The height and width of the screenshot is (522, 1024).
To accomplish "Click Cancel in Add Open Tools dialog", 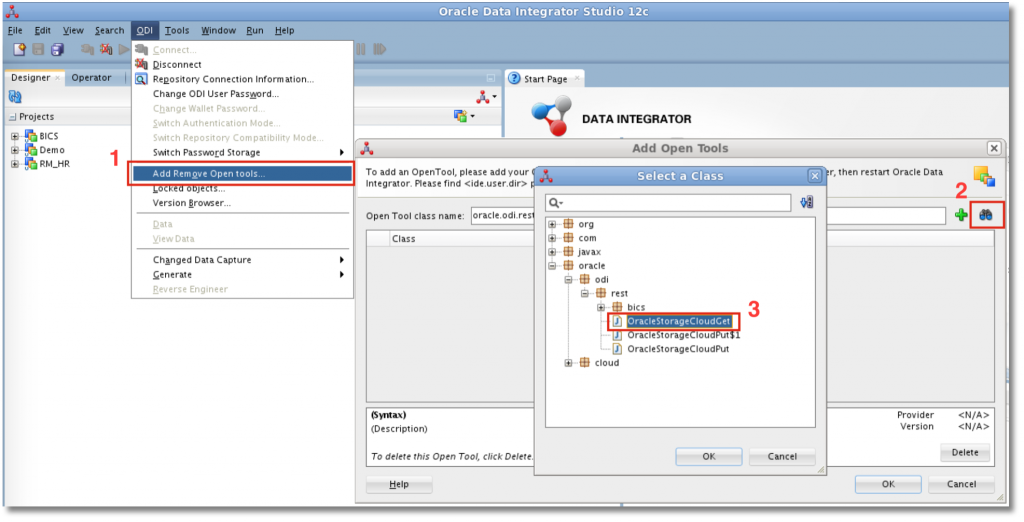I will 961,484.
